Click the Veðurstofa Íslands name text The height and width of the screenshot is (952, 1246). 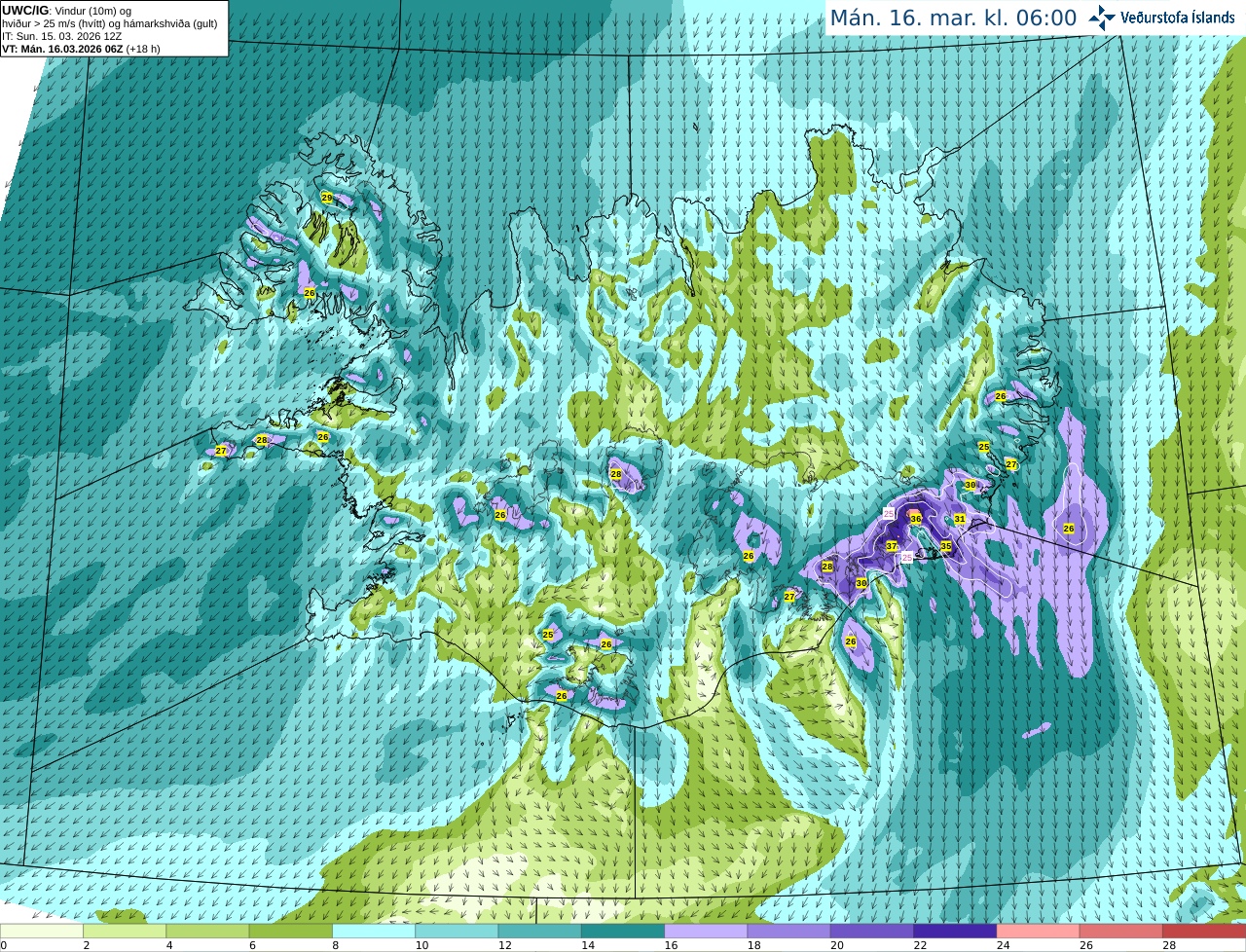(x=1178, y=18)
